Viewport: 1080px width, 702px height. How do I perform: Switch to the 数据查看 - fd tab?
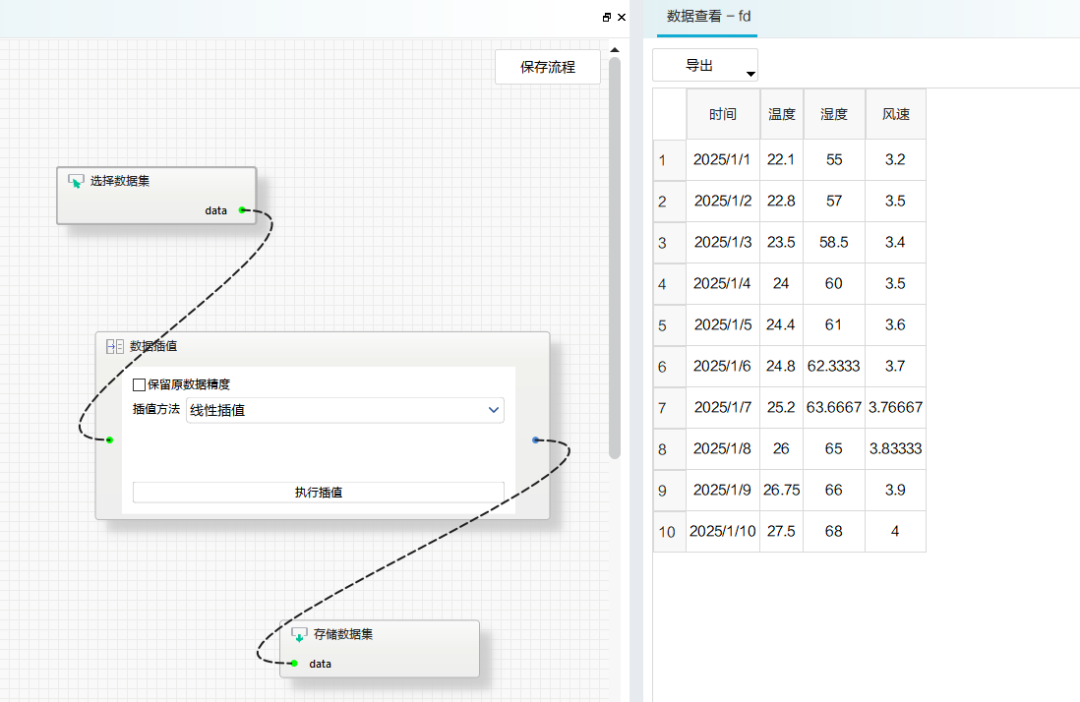[708, 17]
